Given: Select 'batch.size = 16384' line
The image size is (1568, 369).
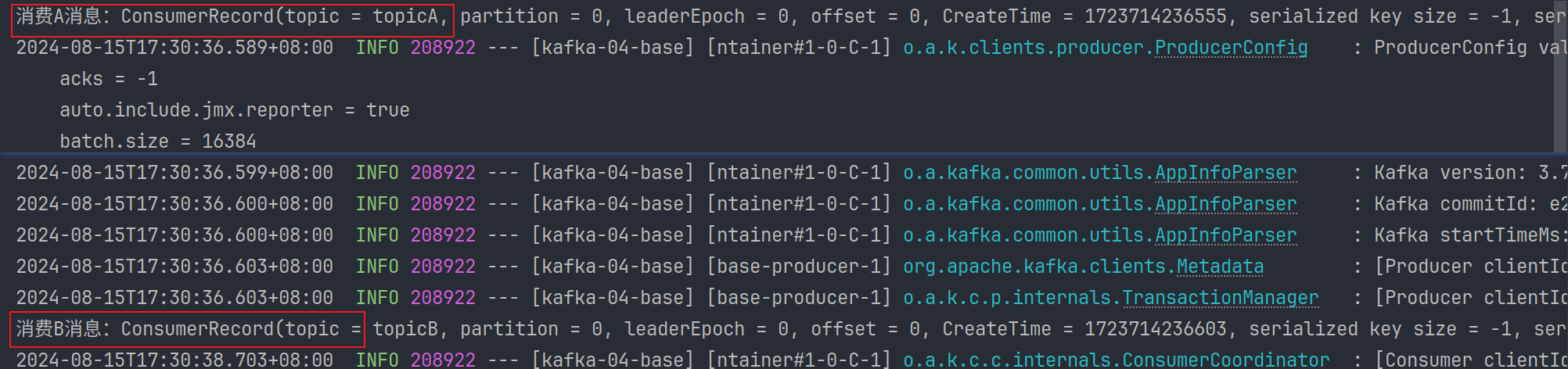Looking at the screenshot, I should [158, 142].
